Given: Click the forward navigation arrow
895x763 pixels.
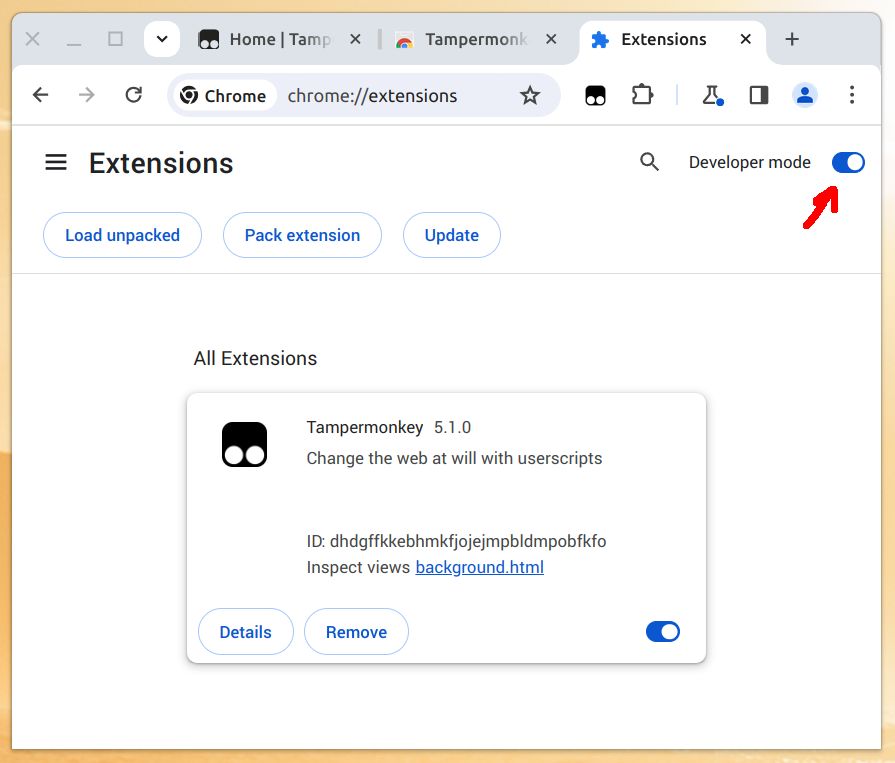Looking at the screenshot, I should point(87,95).
